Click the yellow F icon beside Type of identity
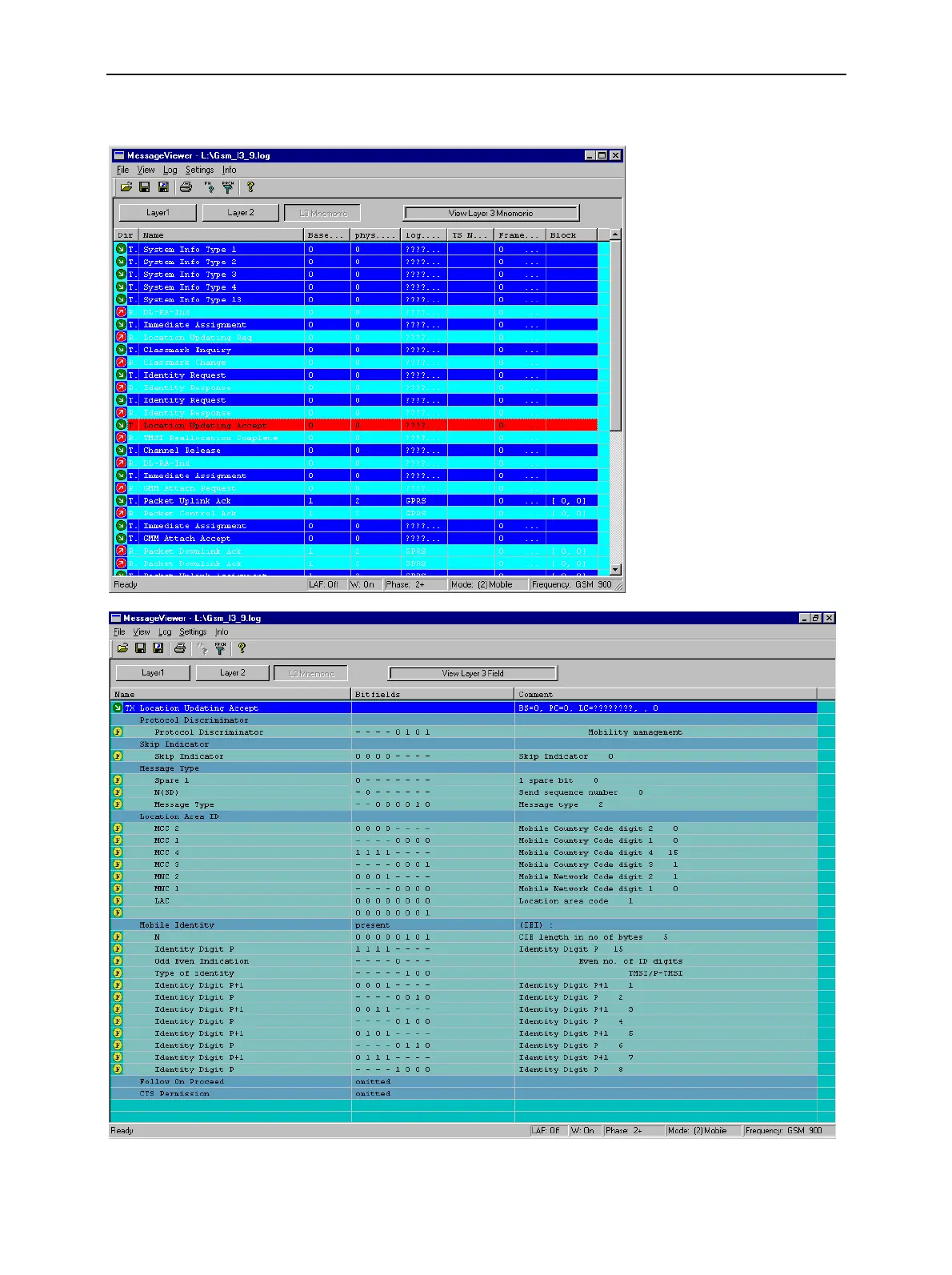 pos(118,973)
